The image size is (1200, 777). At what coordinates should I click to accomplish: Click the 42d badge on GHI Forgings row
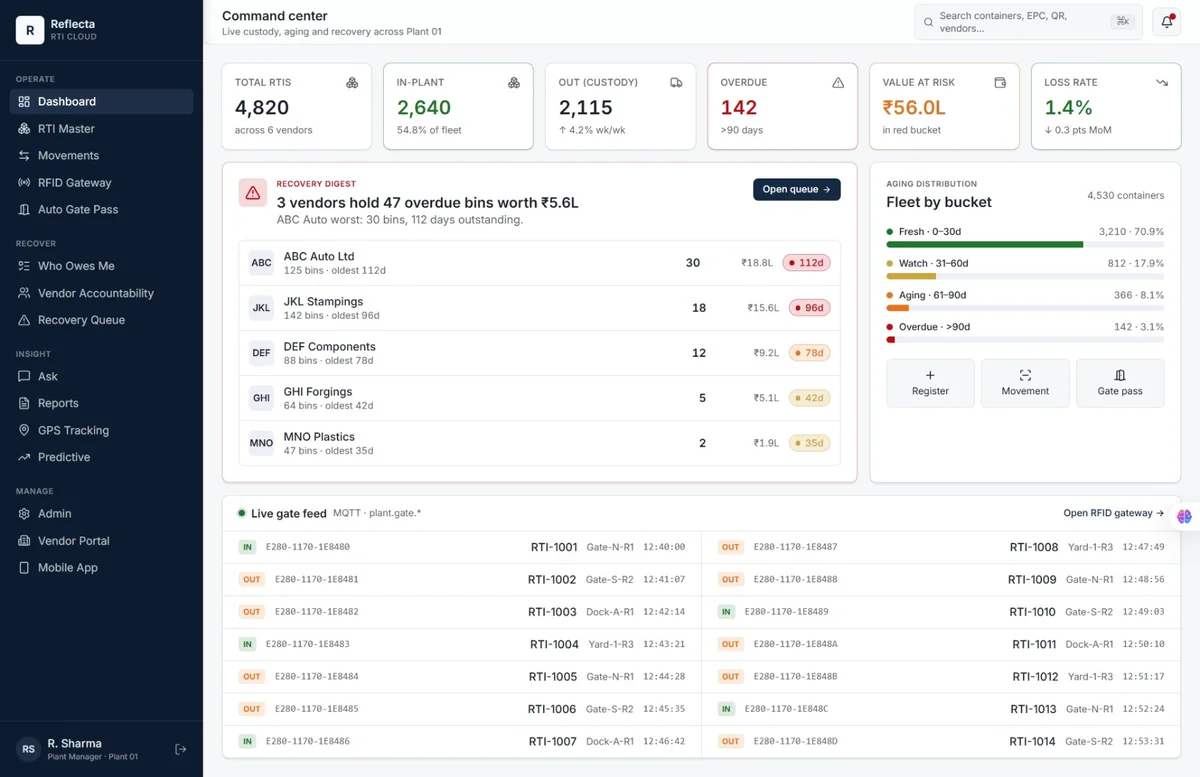pos(809,398)
